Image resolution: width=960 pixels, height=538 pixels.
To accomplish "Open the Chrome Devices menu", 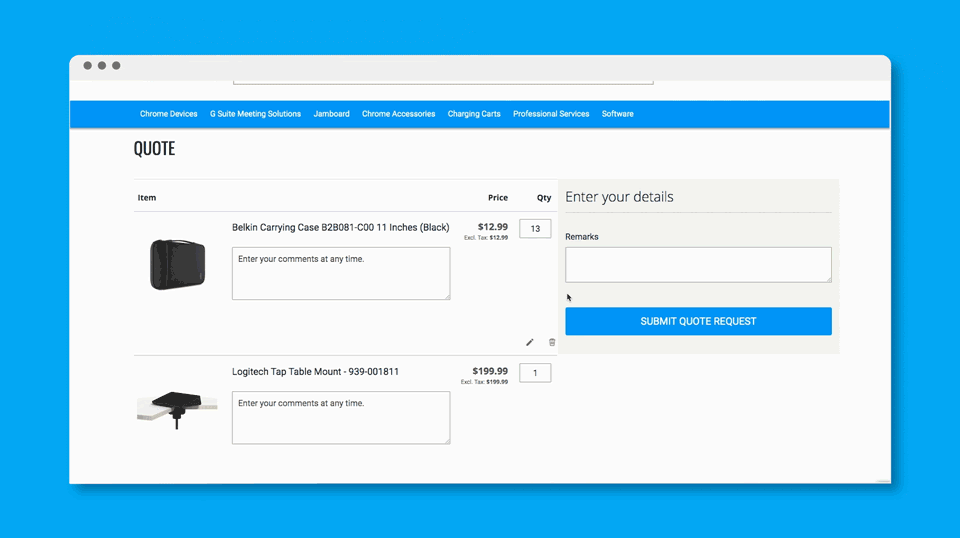I will (168, 114).
